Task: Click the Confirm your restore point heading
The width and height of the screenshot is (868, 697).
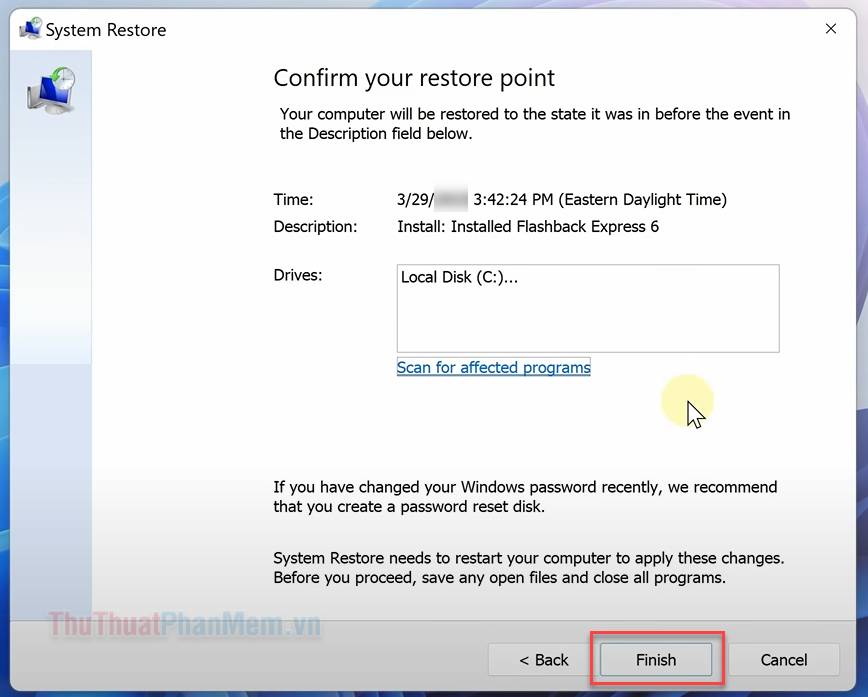Action: (414, 78)
